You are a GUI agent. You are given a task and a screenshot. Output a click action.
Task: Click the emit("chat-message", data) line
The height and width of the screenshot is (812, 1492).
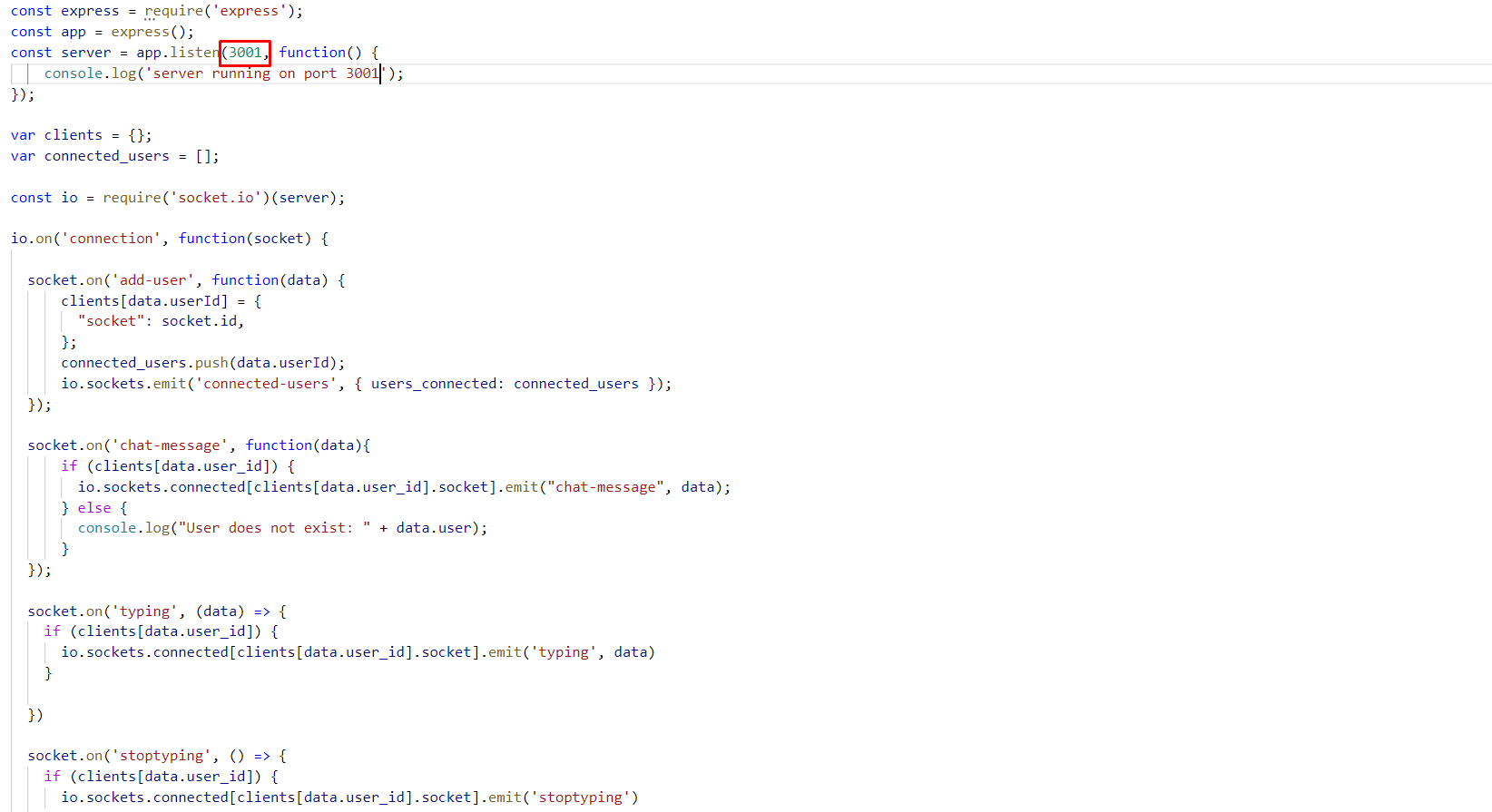click(x=404, y=487)
